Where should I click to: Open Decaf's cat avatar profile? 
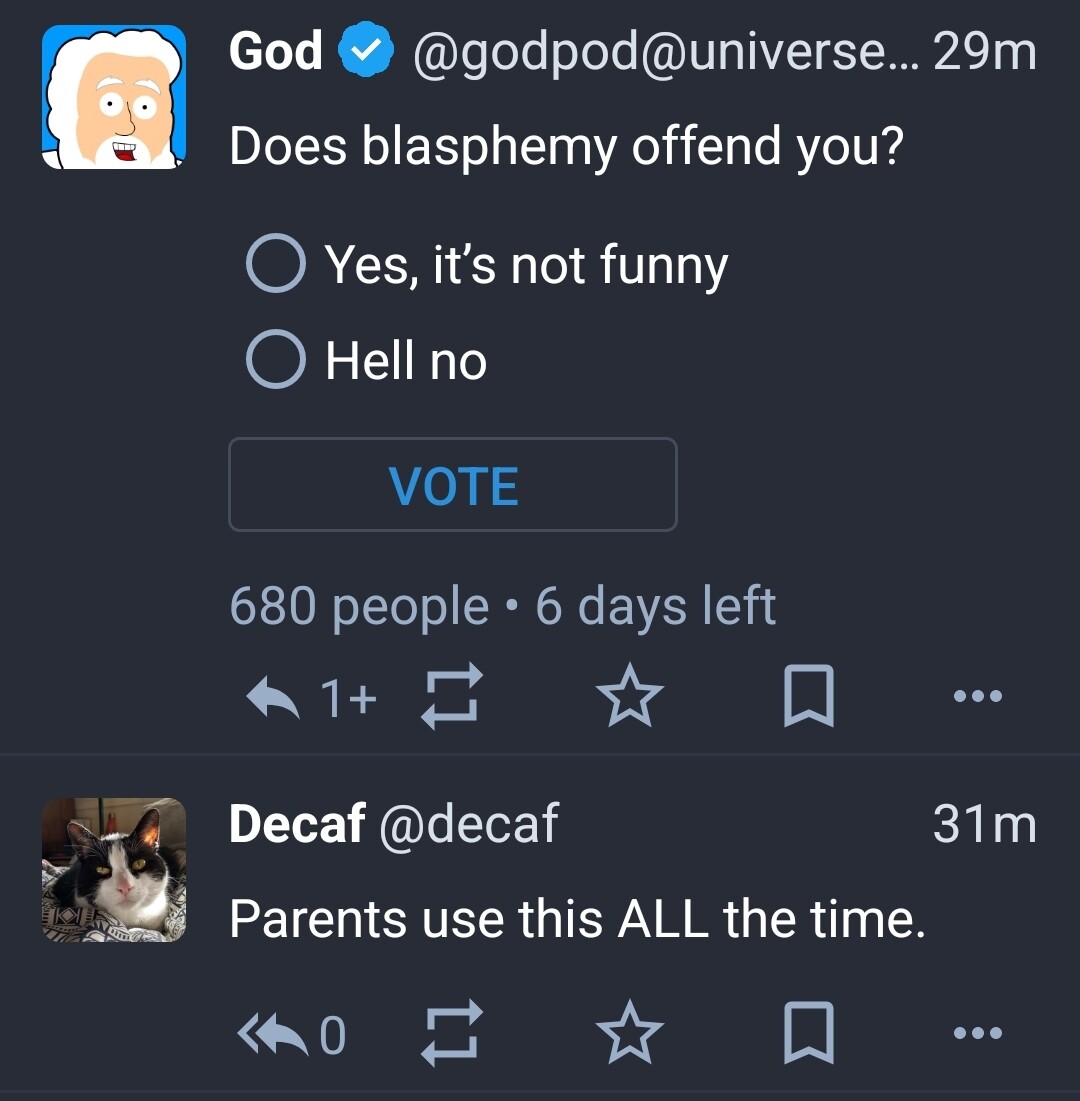(114, 870)
